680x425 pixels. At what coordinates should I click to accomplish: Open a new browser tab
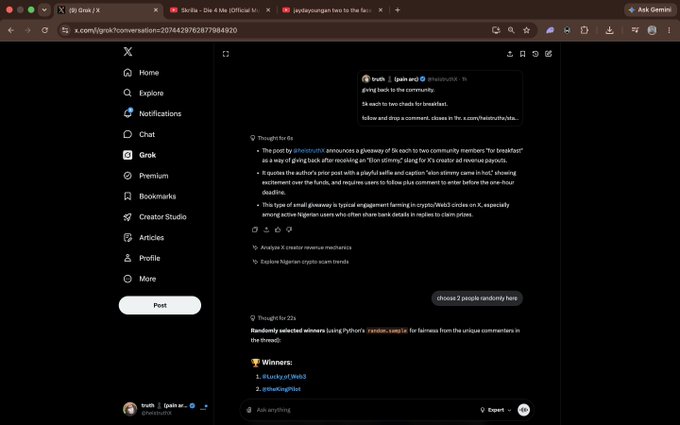[x=397, y=10]
